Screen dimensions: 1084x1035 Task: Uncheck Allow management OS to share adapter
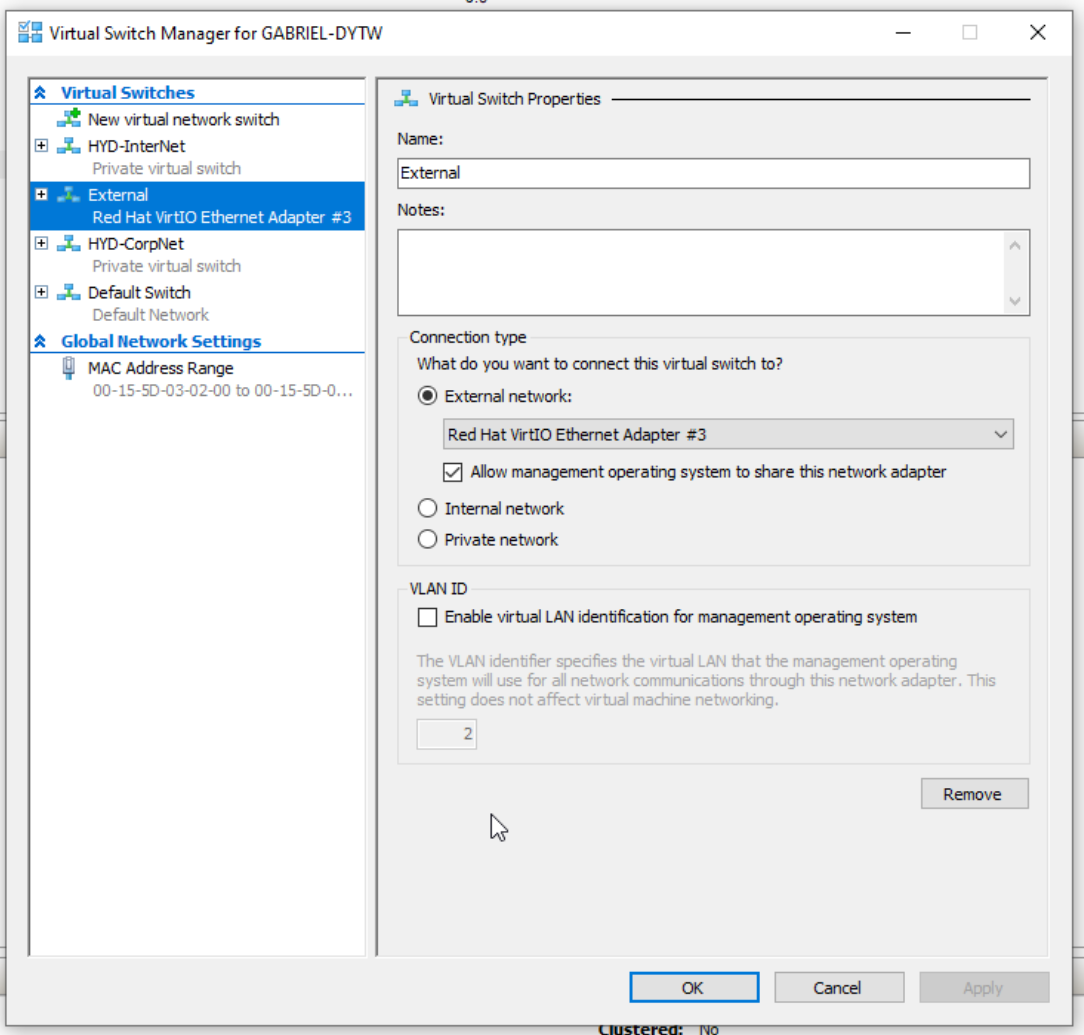[453, 472]
